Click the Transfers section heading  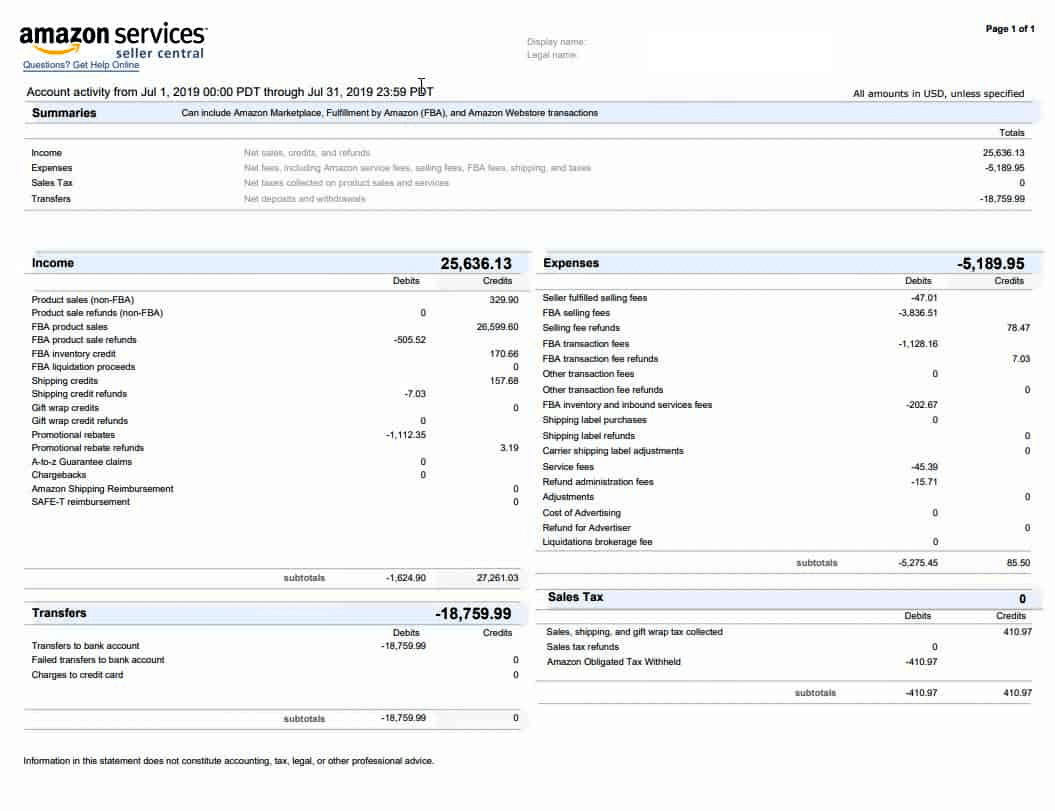coord(59,613)
